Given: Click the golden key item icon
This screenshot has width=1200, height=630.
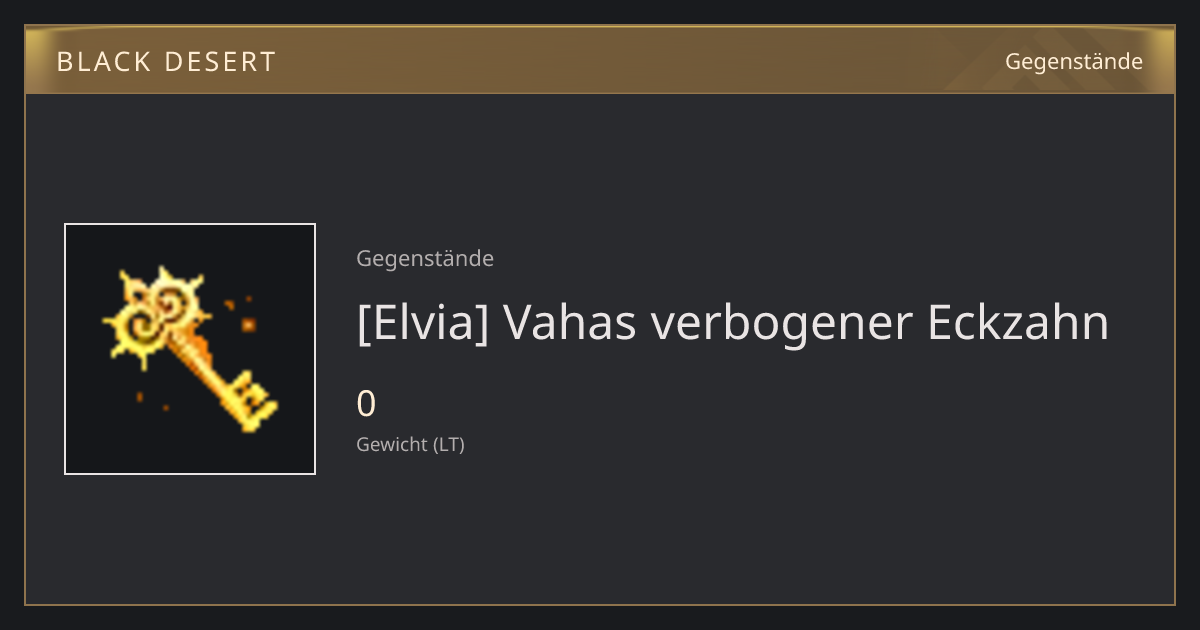Looking at the screenshot, I should click(x=190, y=349).
